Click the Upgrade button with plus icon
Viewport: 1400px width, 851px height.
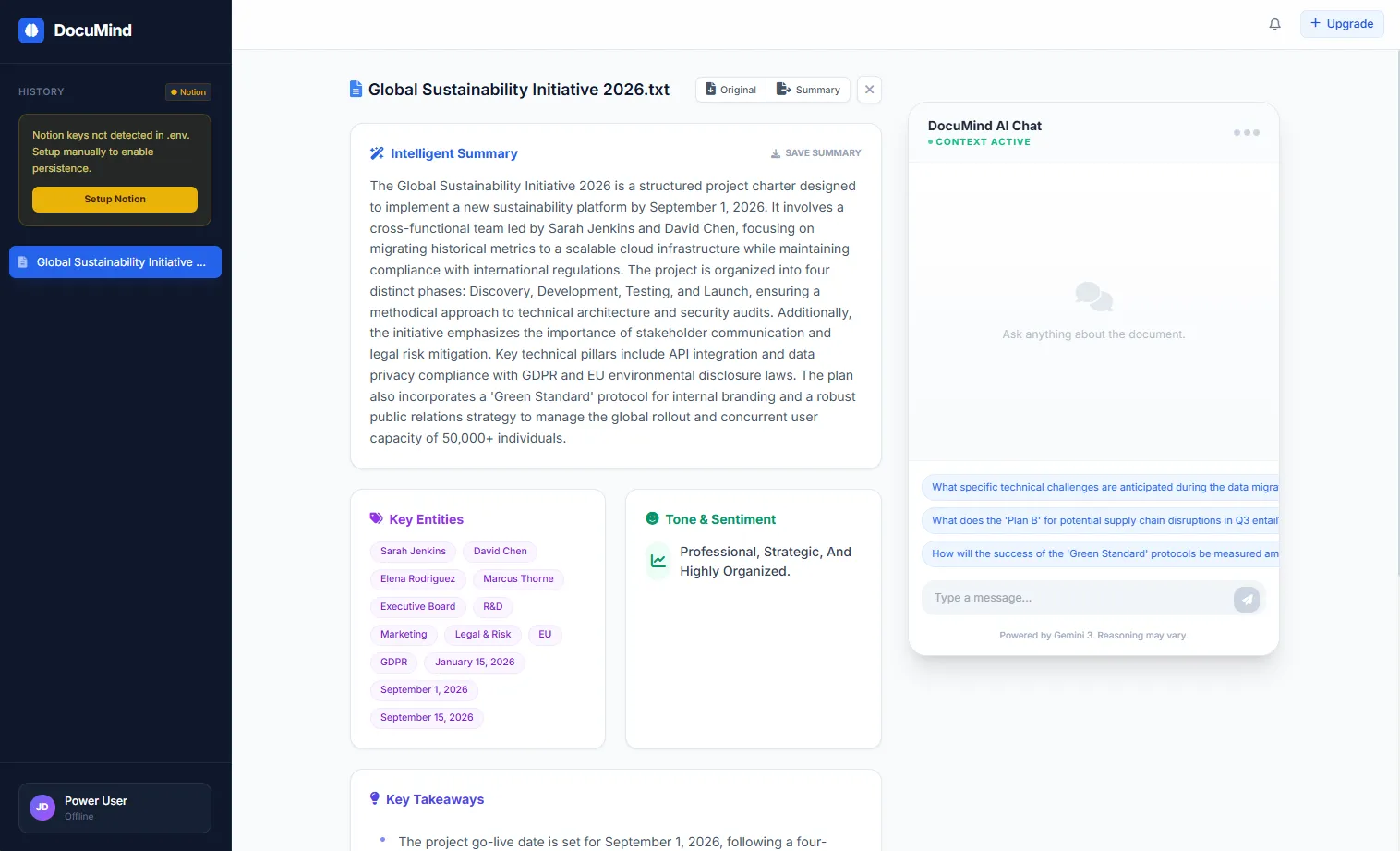(x=1342, y=23)
